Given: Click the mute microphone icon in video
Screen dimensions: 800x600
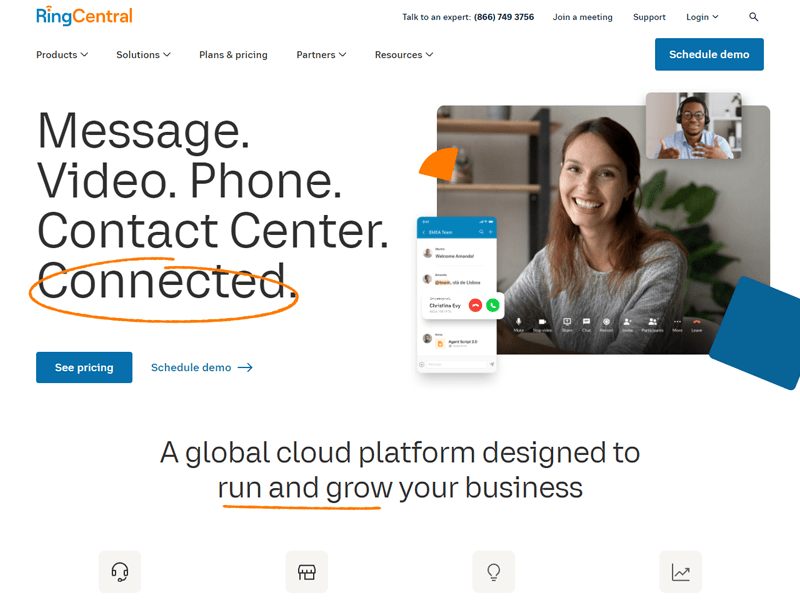Looking at the screenshot, I should (518, 321).
